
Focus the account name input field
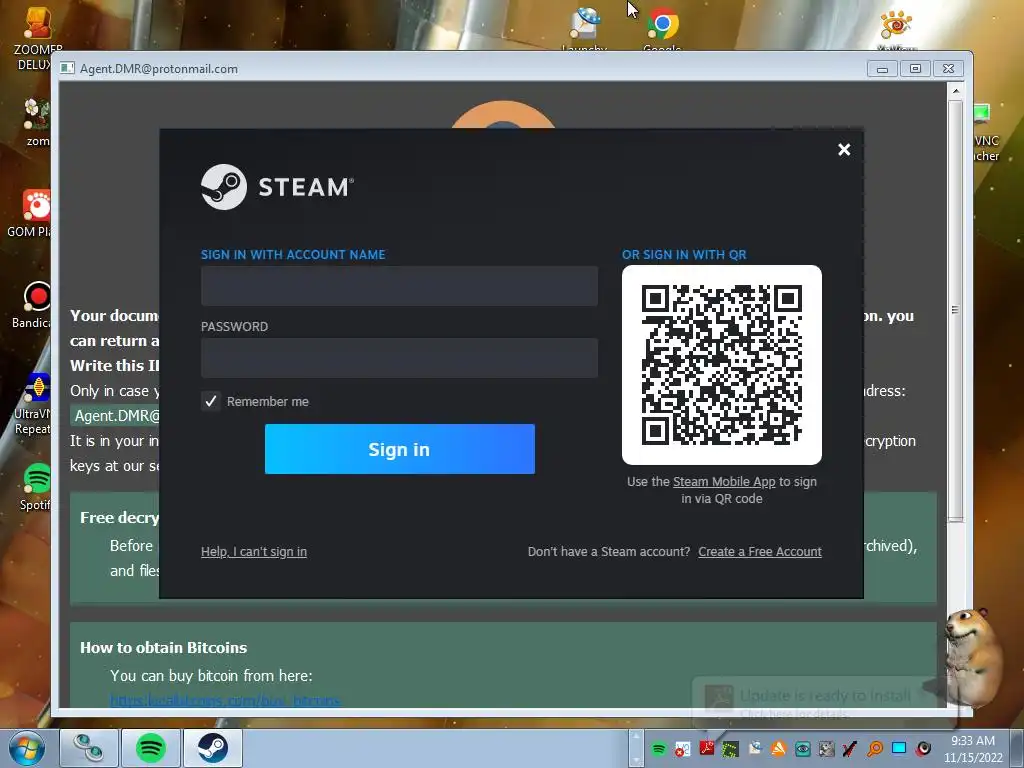pyautogui.click(x=399, y=285)
